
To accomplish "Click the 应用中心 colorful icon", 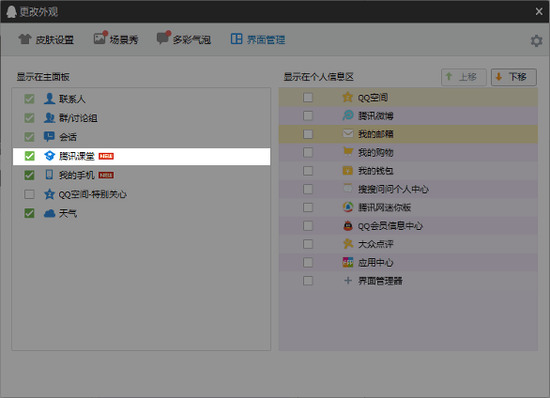I will [x=348, y=262].
